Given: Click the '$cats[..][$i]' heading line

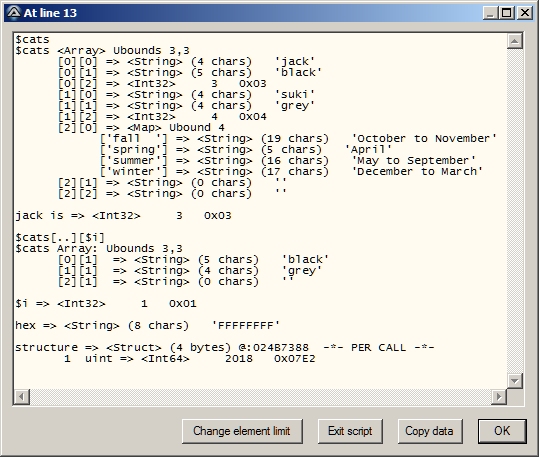Looking at the screenshot, I should tap(60, 238).
